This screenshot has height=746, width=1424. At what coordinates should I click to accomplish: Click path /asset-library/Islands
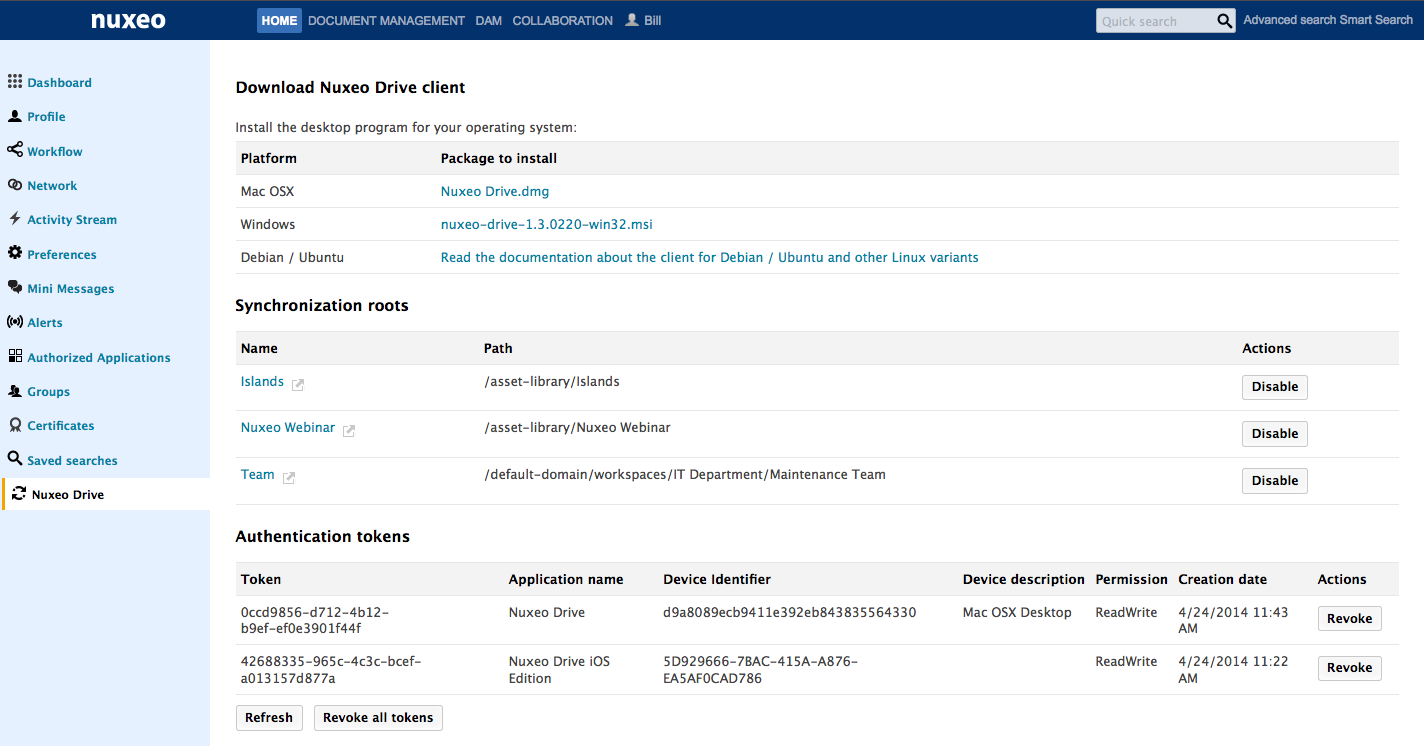552,381
